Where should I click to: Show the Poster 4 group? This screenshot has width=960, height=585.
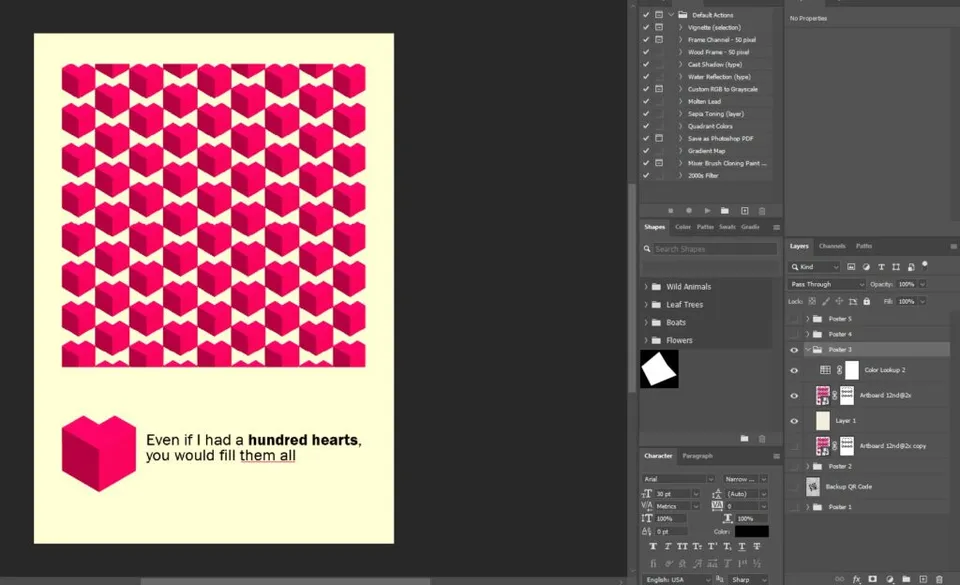click(x=794, y=334)
